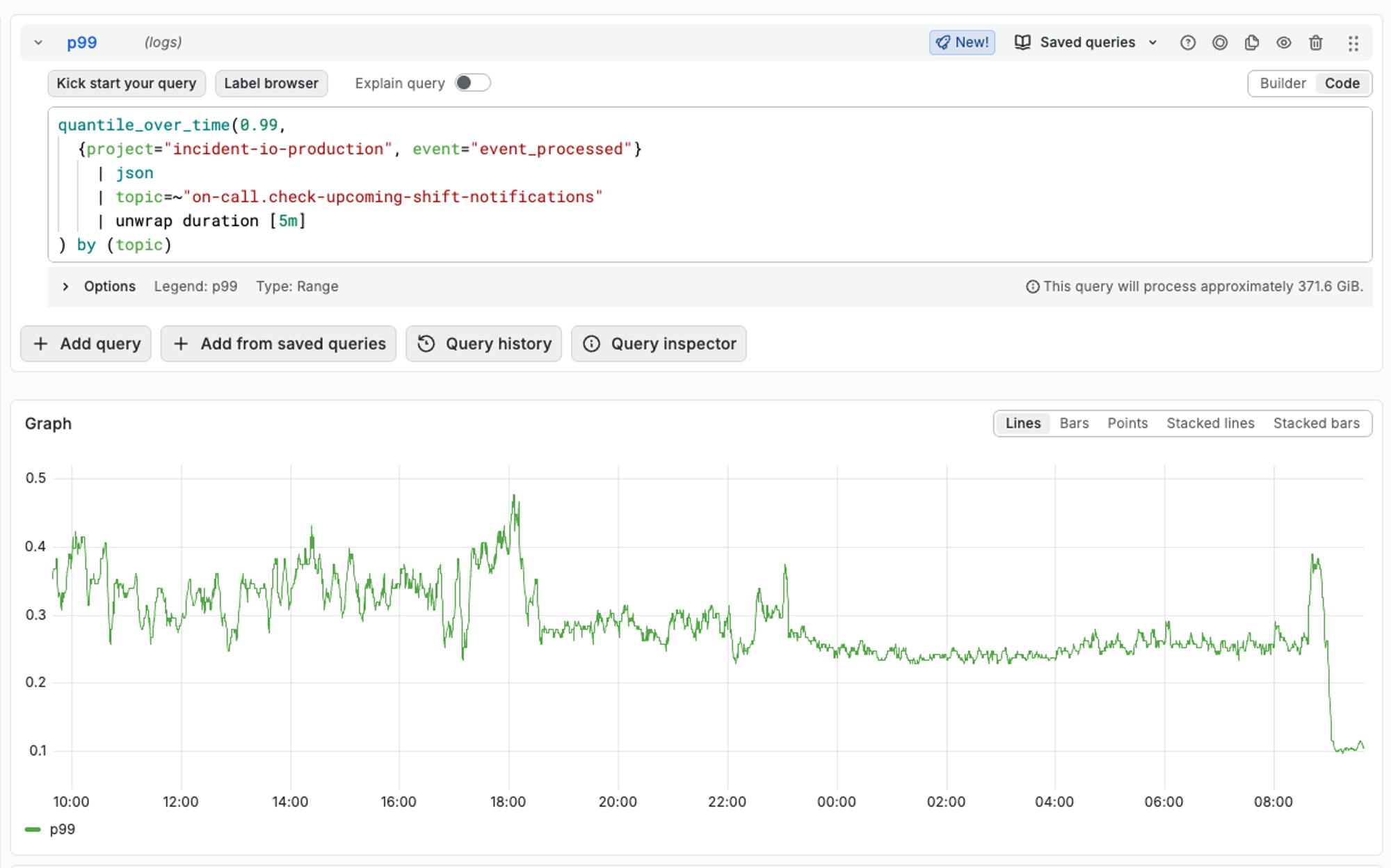Click the query help question-mark icon

1187,43
